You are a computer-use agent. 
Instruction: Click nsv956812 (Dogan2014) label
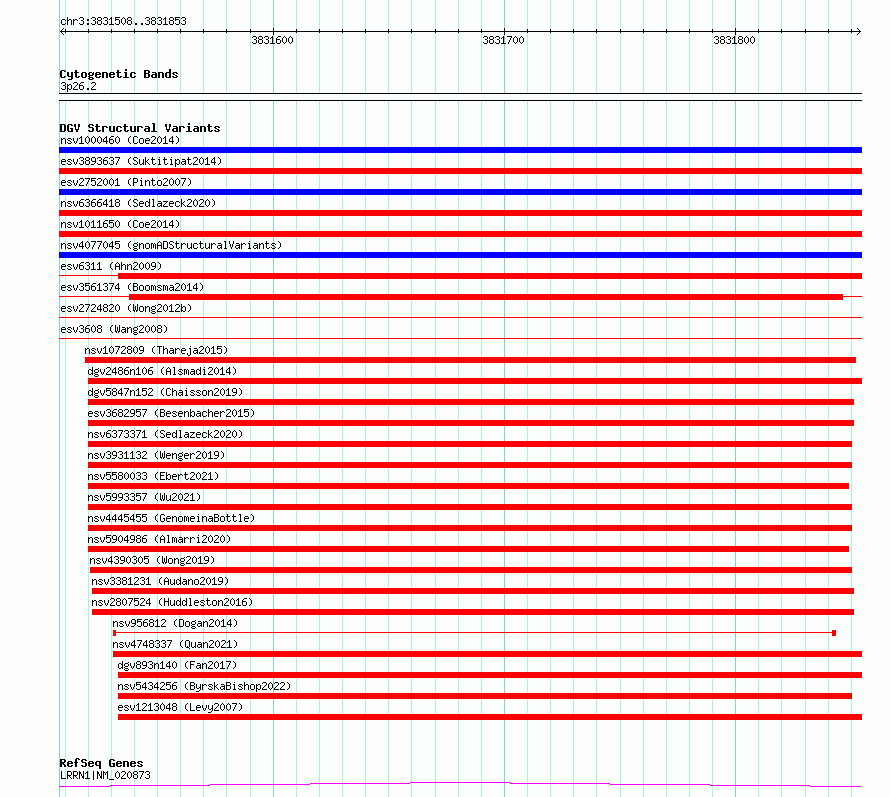pos(175,623)
